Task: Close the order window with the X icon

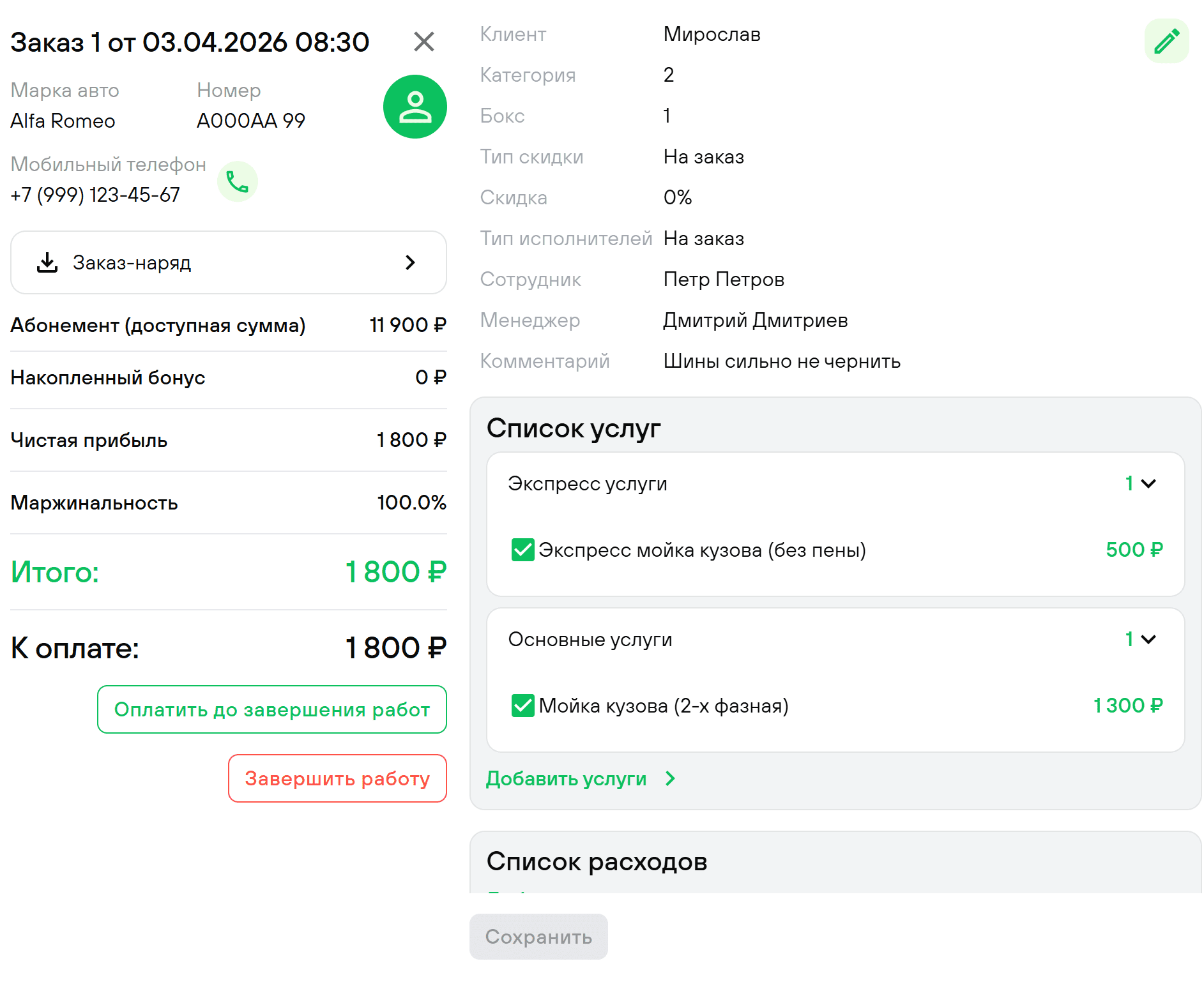Action: pos(424,42)
